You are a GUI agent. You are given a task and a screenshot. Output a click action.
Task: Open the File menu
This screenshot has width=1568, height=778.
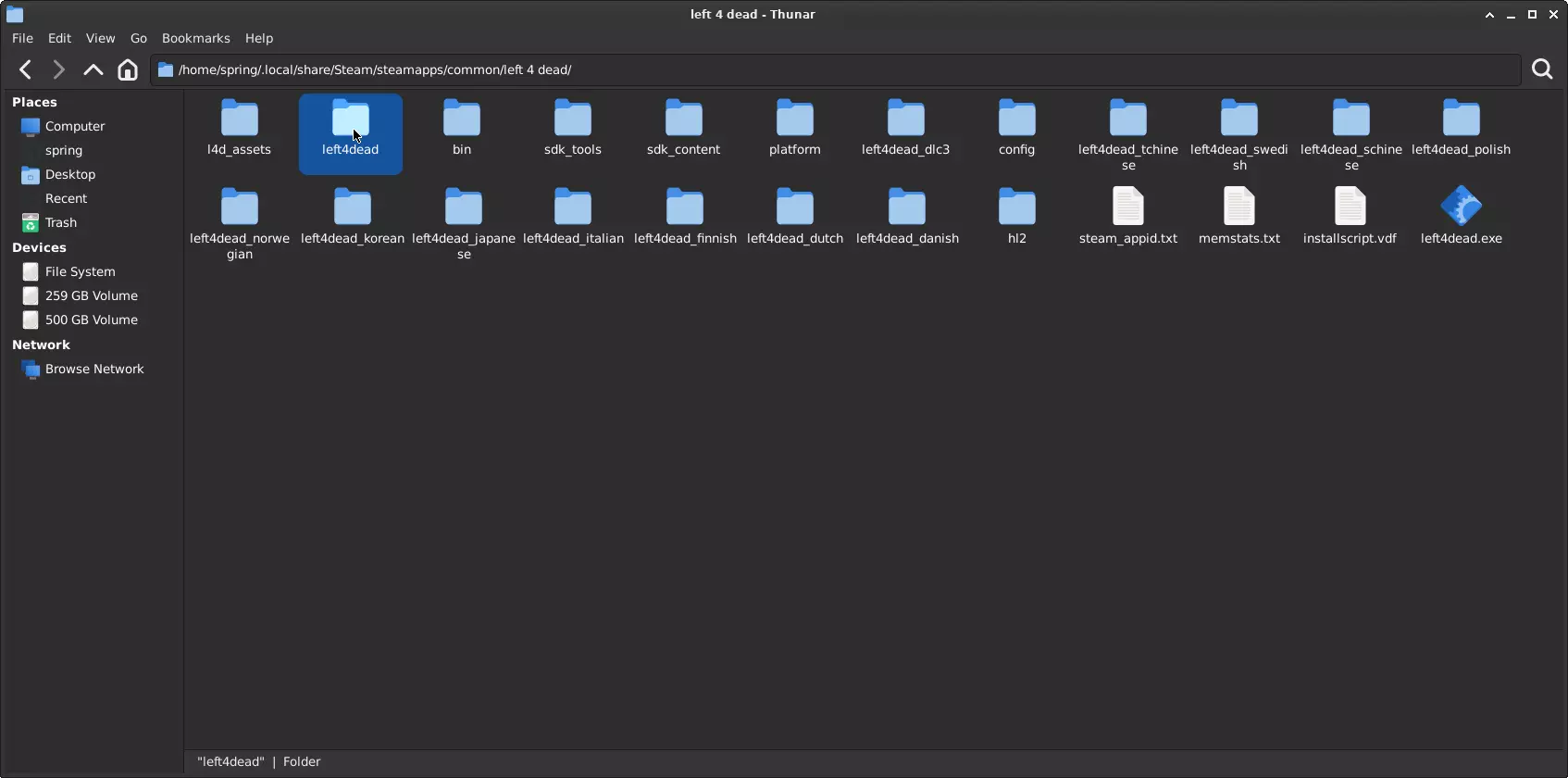coord(22,38)
